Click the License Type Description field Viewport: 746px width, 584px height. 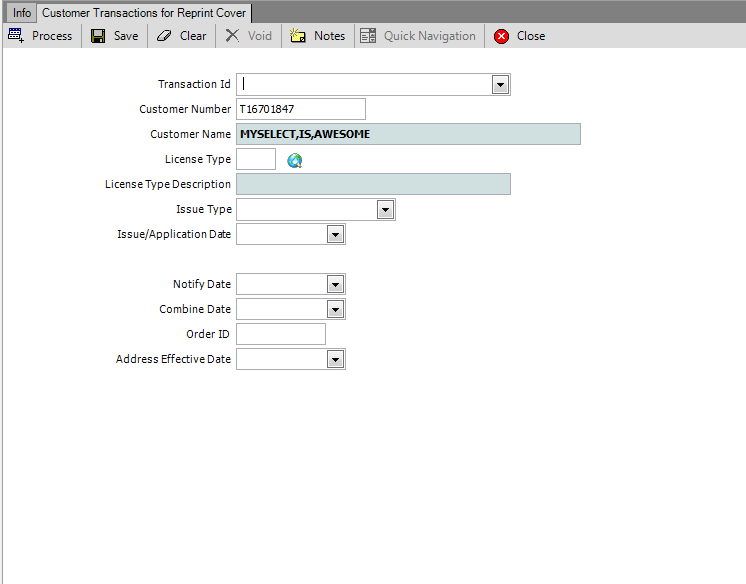(x=373, y=184)
